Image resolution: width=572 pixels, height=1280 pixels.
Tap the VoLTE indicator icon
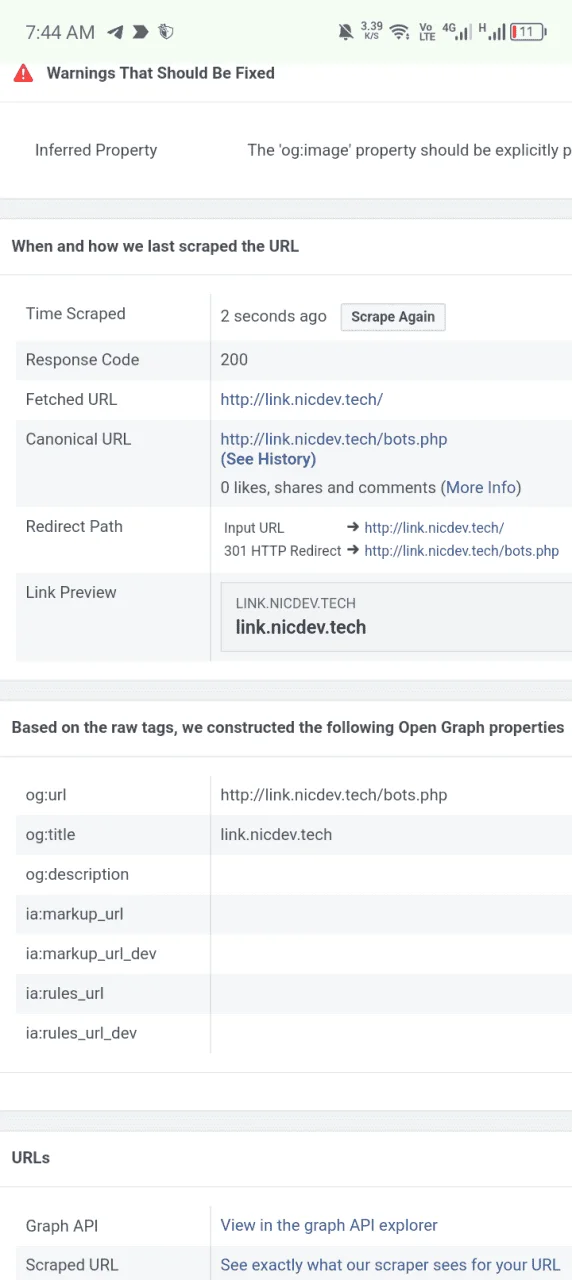pos(427,32)
